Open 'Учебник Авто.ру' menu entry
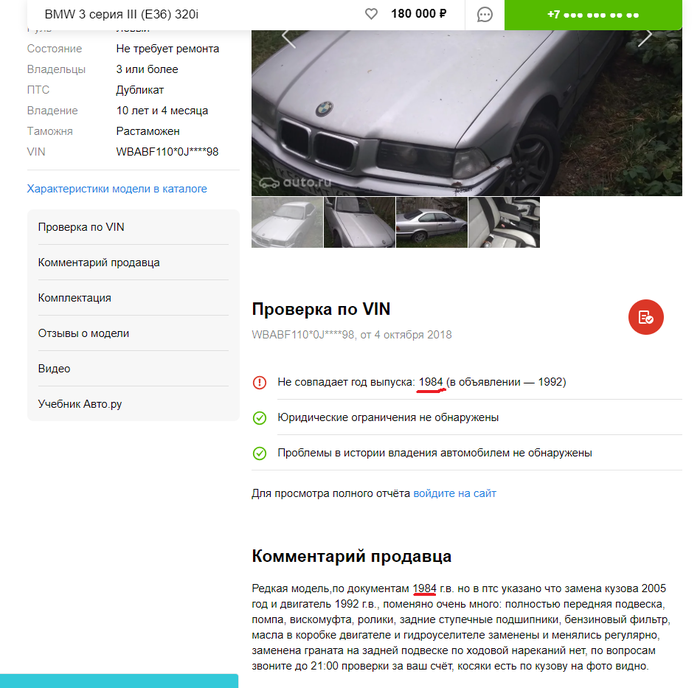Screen dimensions: 700x688 point(133,404)
